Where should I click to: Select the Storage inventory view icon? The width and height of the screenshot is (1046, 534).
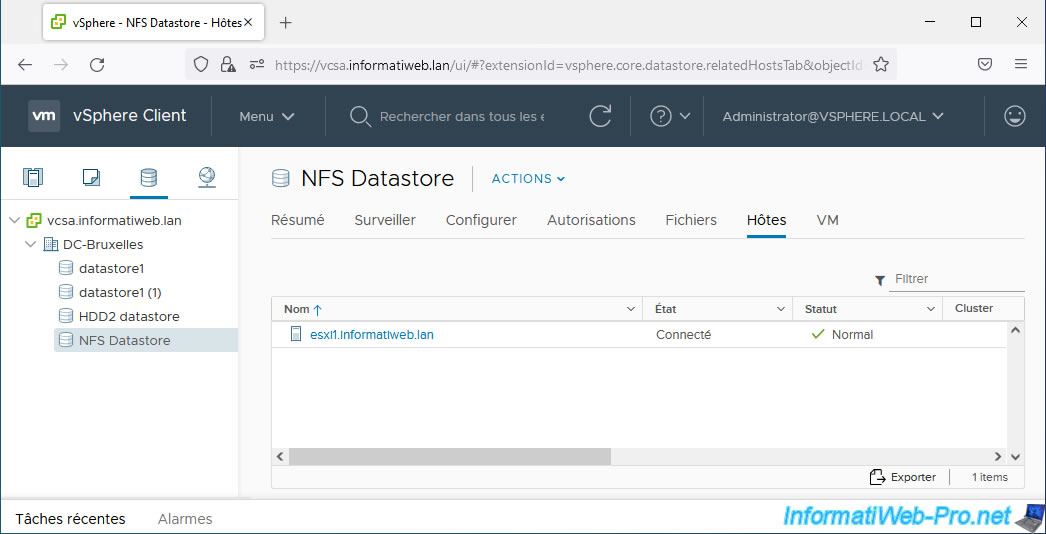tap(148, 178)
